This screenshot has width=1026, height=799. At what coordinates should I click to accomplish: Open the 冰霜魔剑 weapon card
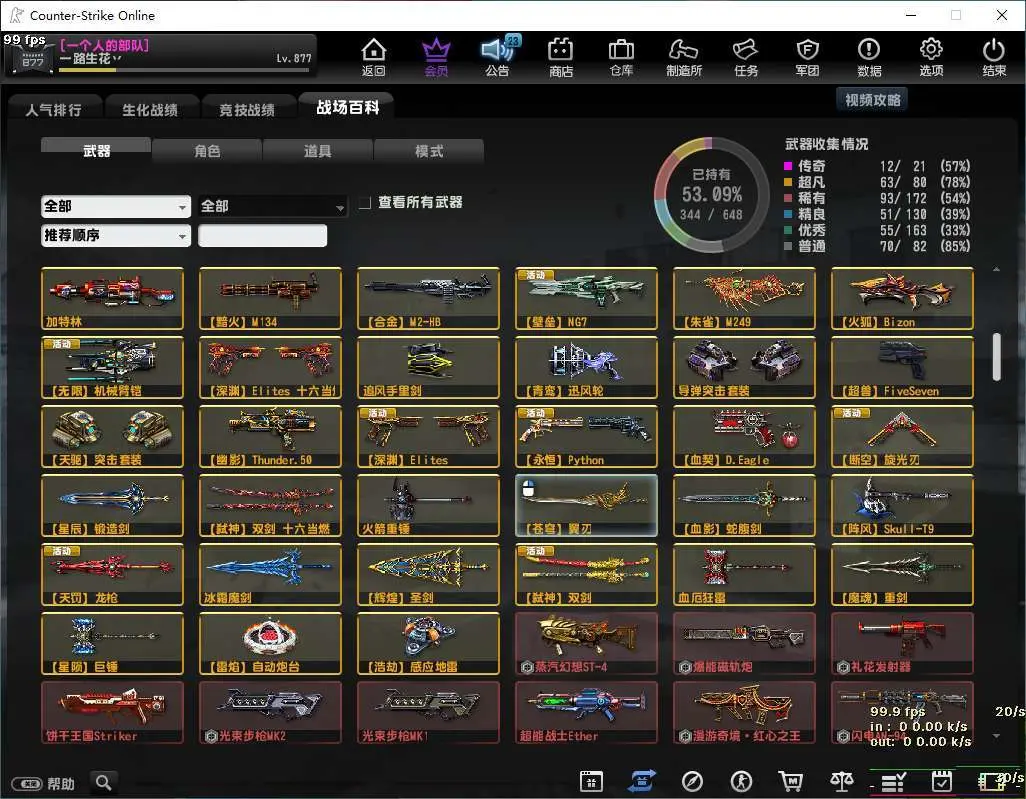(x=270, y=575)
